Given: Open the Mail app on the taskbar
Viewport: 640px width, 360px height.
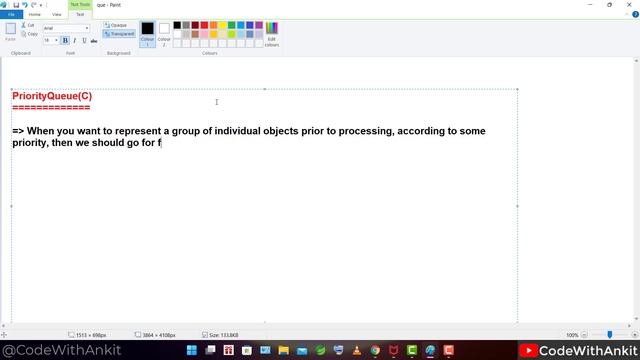Looking at the screenshot, I should pos(302,350).
